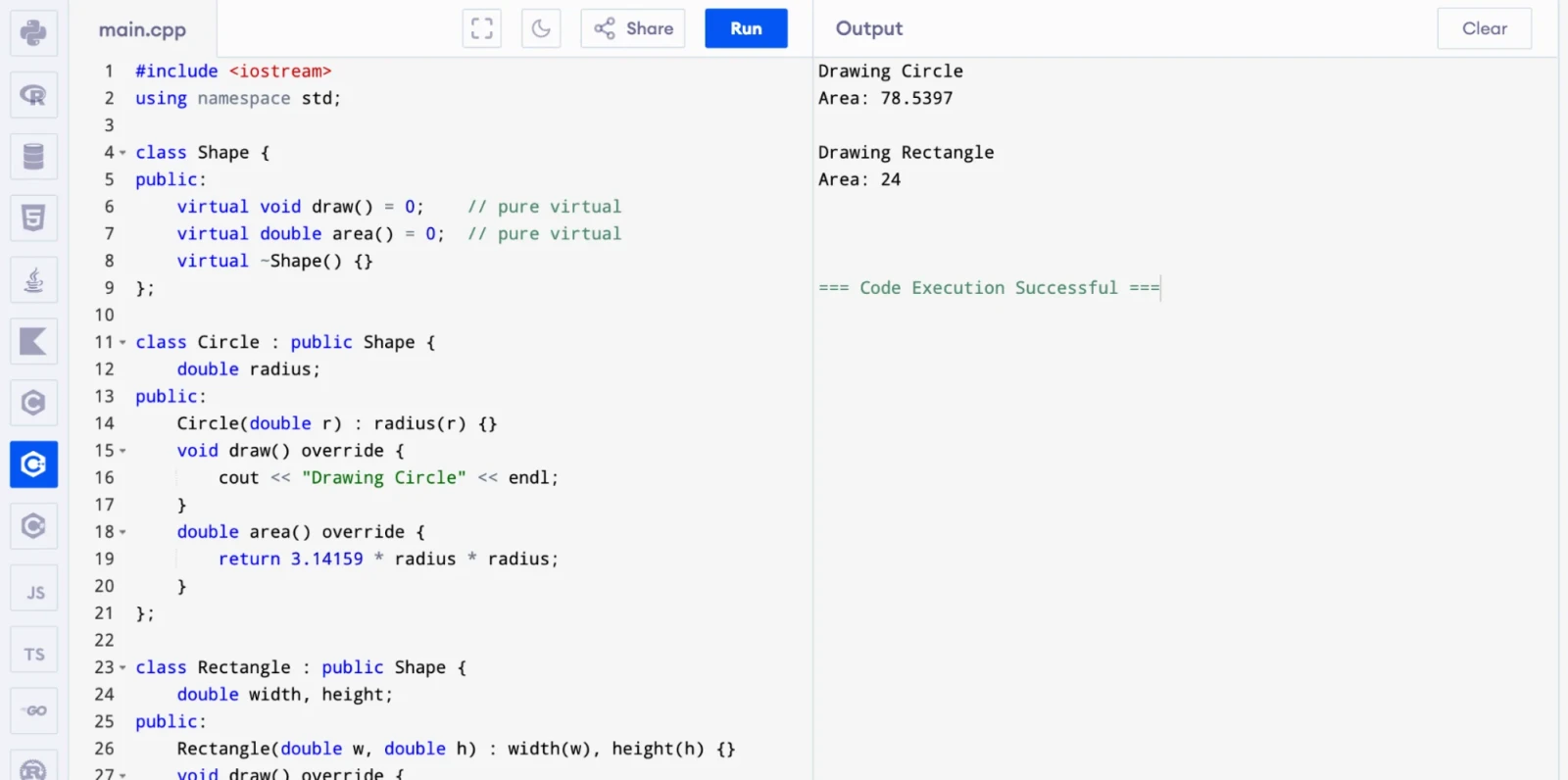Click the 'virtual ~Shape() {}' line
Screen dimensions: 1568x780
click(x=274, y=261)
